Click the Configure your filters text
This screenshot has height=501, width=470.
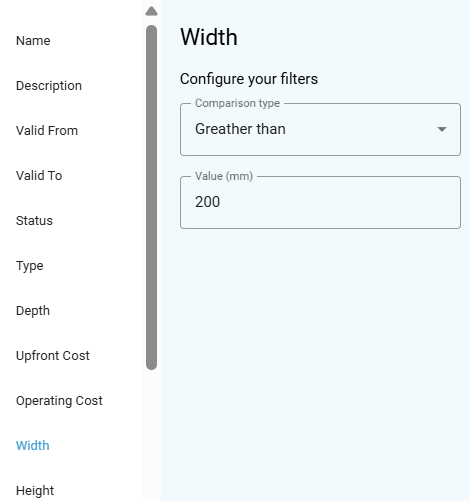click(249, 79)
